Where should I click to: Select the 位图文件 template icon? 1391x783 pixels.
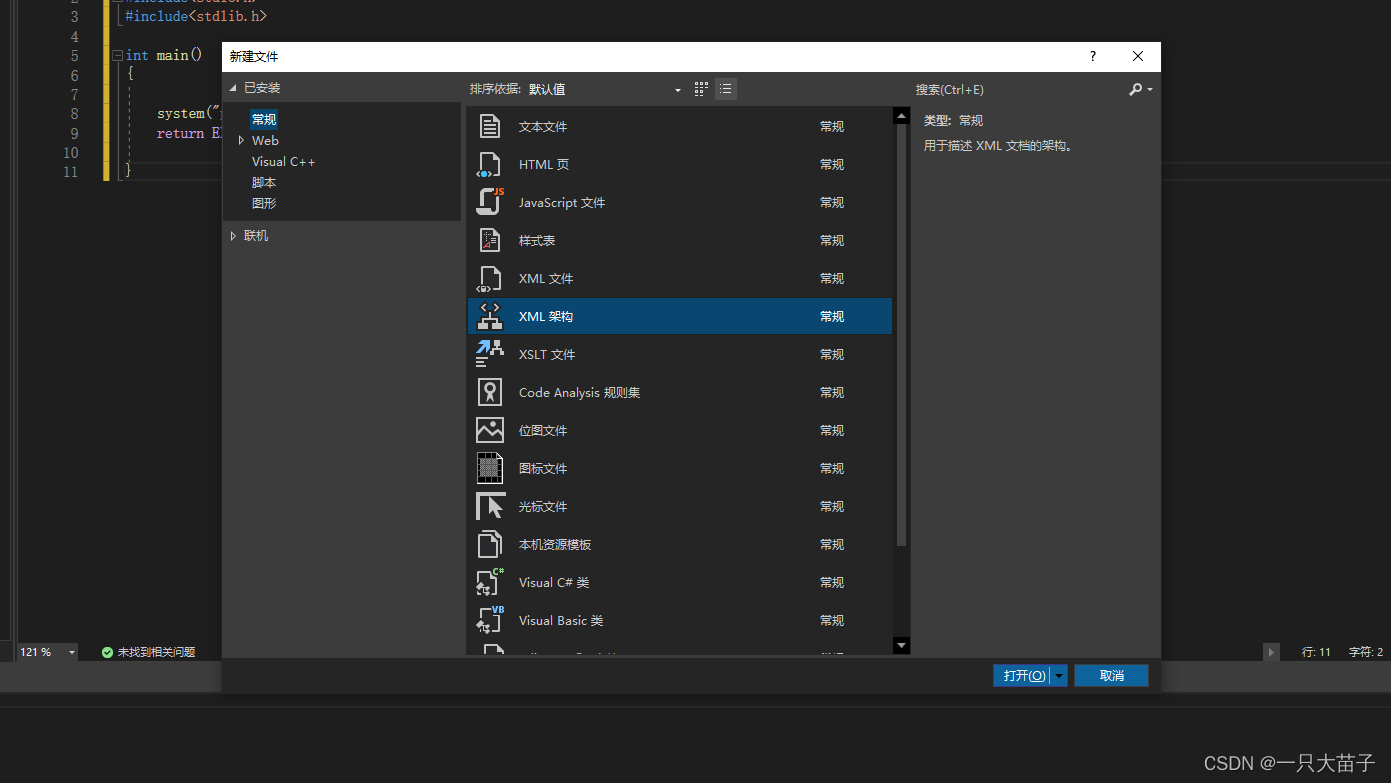[490, 430]
